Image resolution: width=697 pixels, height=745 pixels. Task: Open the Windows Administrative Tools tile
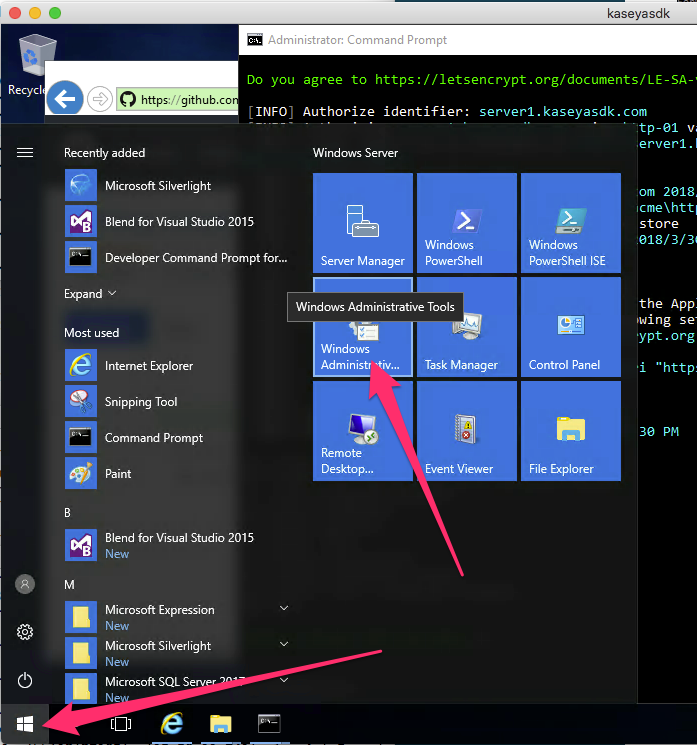363,327
